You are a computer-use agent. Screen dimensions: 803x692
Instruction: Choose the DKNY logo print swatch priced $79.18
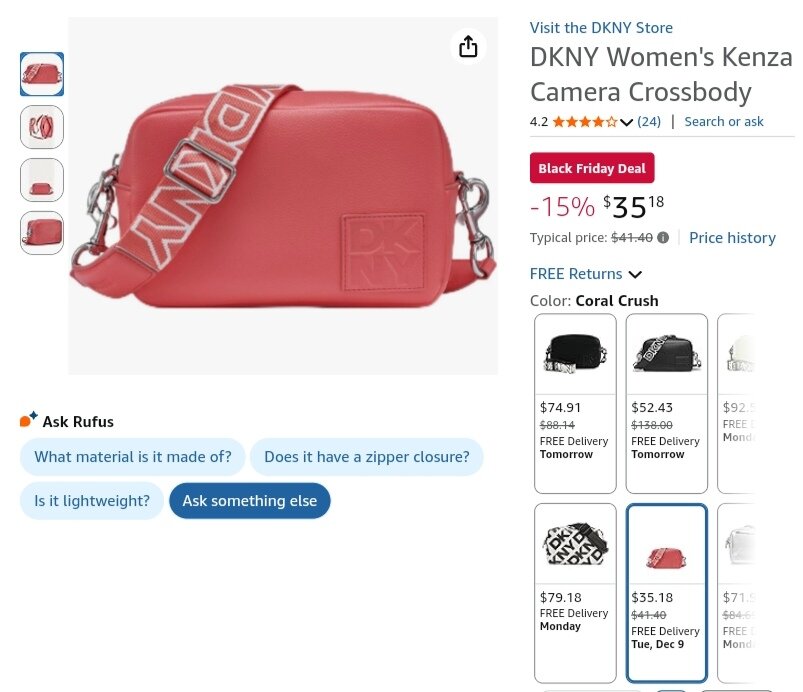point(575,592)
